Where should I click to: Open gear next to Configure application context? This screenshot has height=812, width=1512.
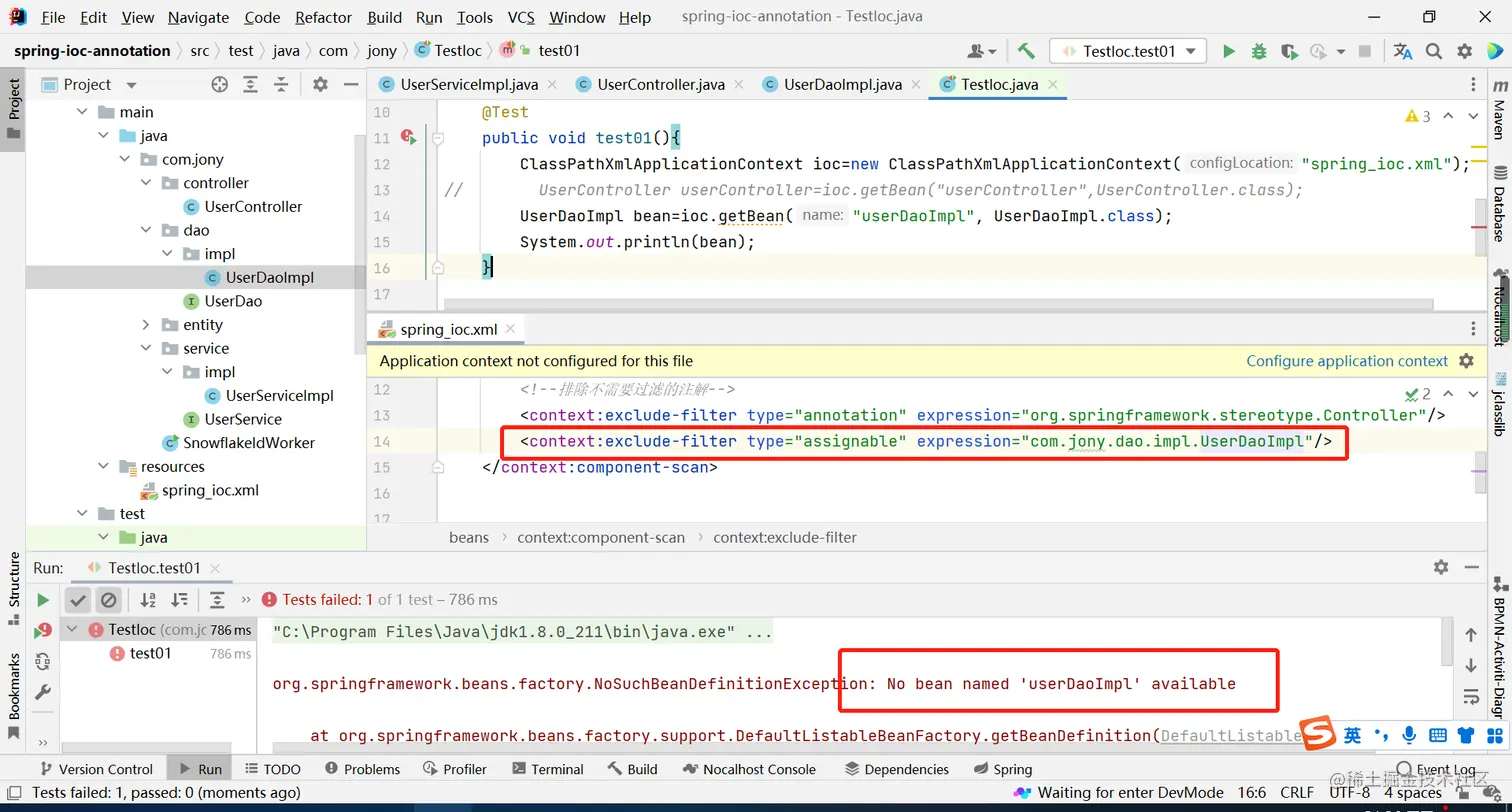point(1466,361)
